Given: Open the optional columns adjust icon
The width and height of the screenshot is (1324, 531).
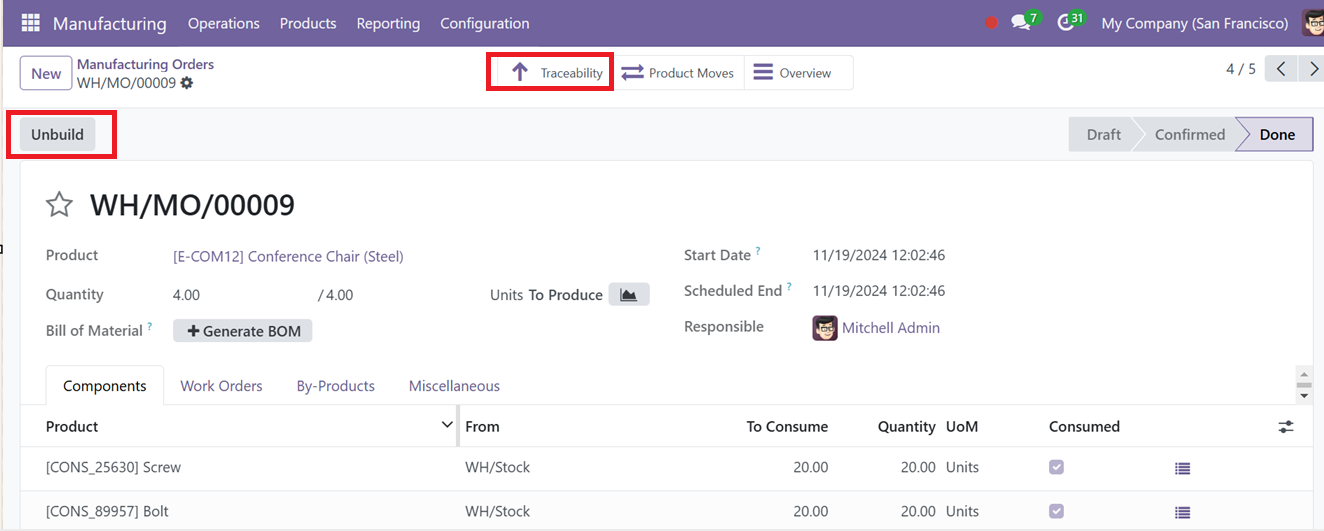Looking at the screenshot, I should [x=1286, y=427].
